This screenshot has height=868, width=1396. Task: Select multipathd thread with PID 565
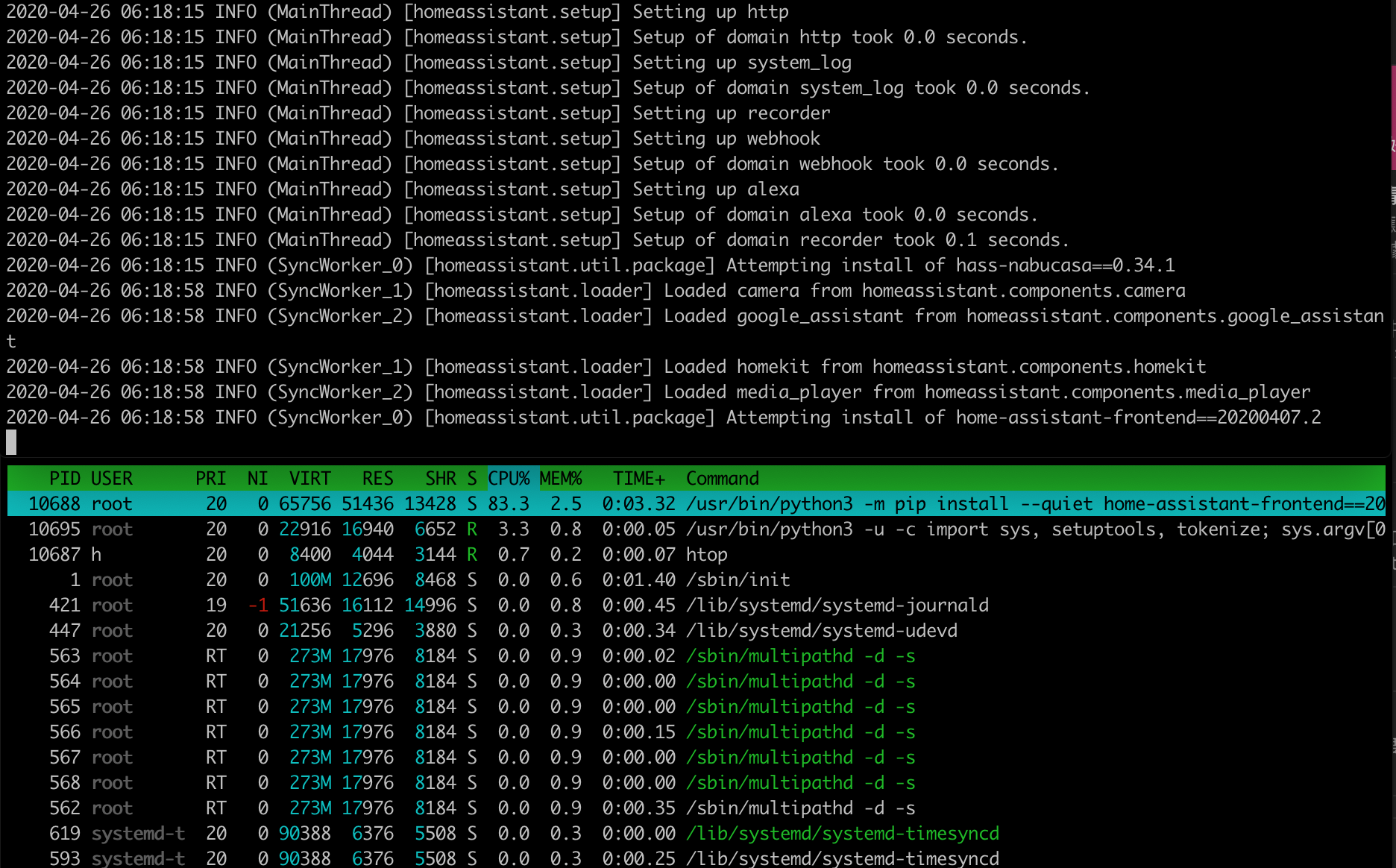697,706
